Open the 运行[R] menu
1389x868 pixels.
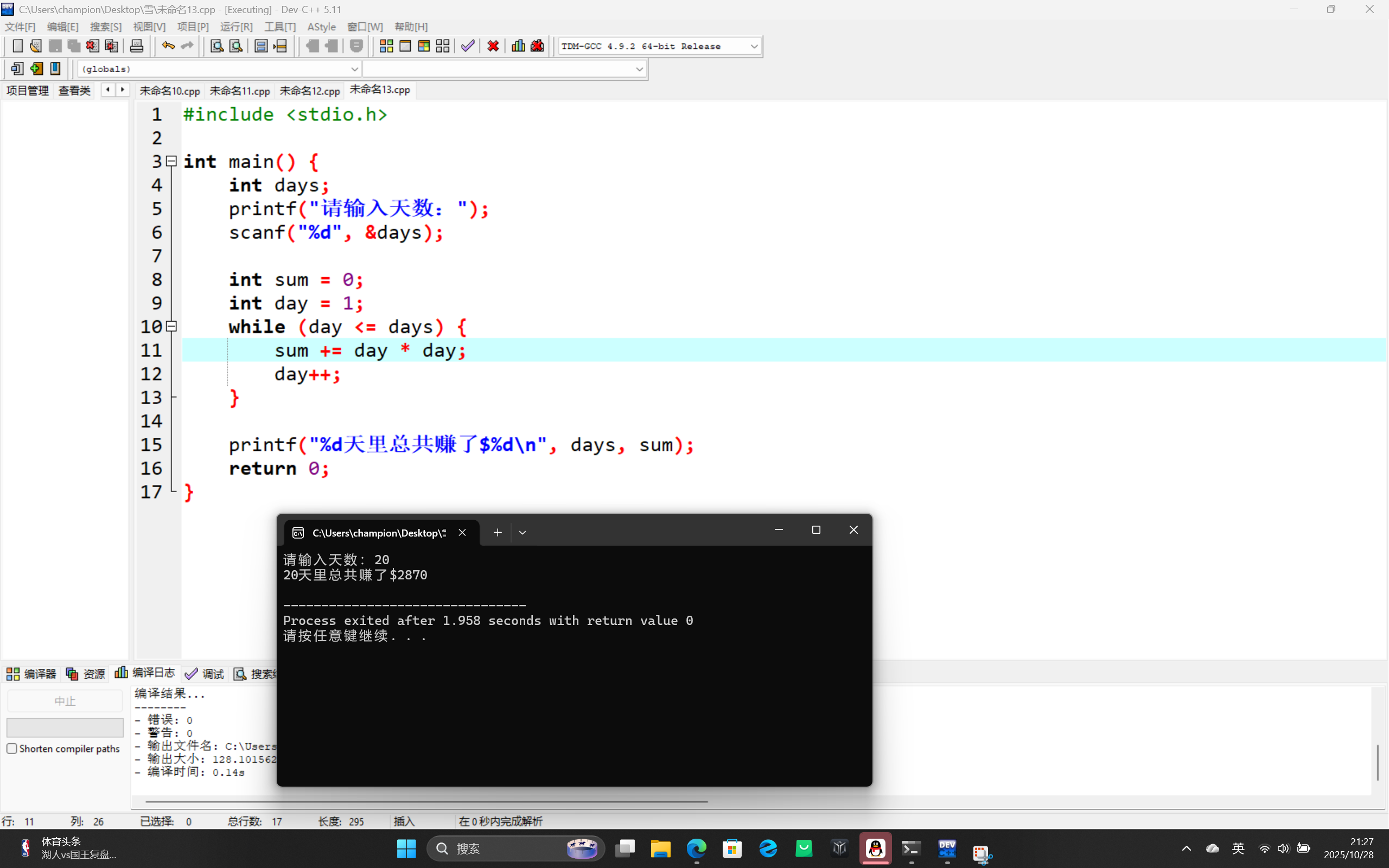(236, 27)
